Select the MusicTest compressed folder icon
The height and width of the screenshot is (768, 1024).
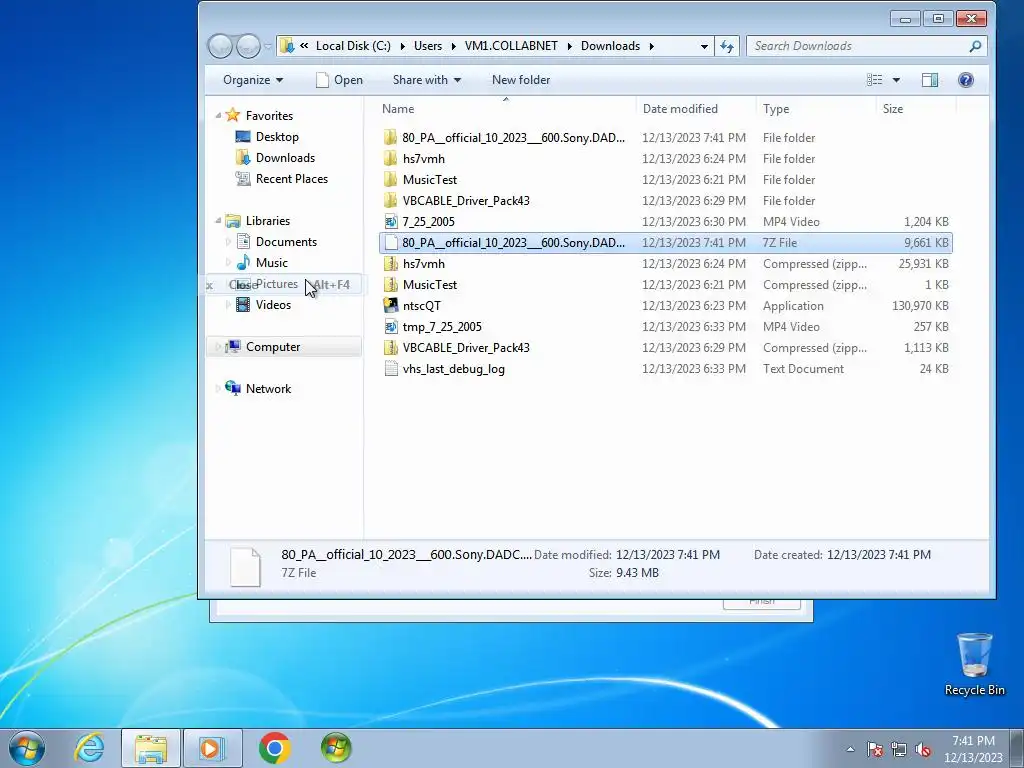click(x=391, y=285)
